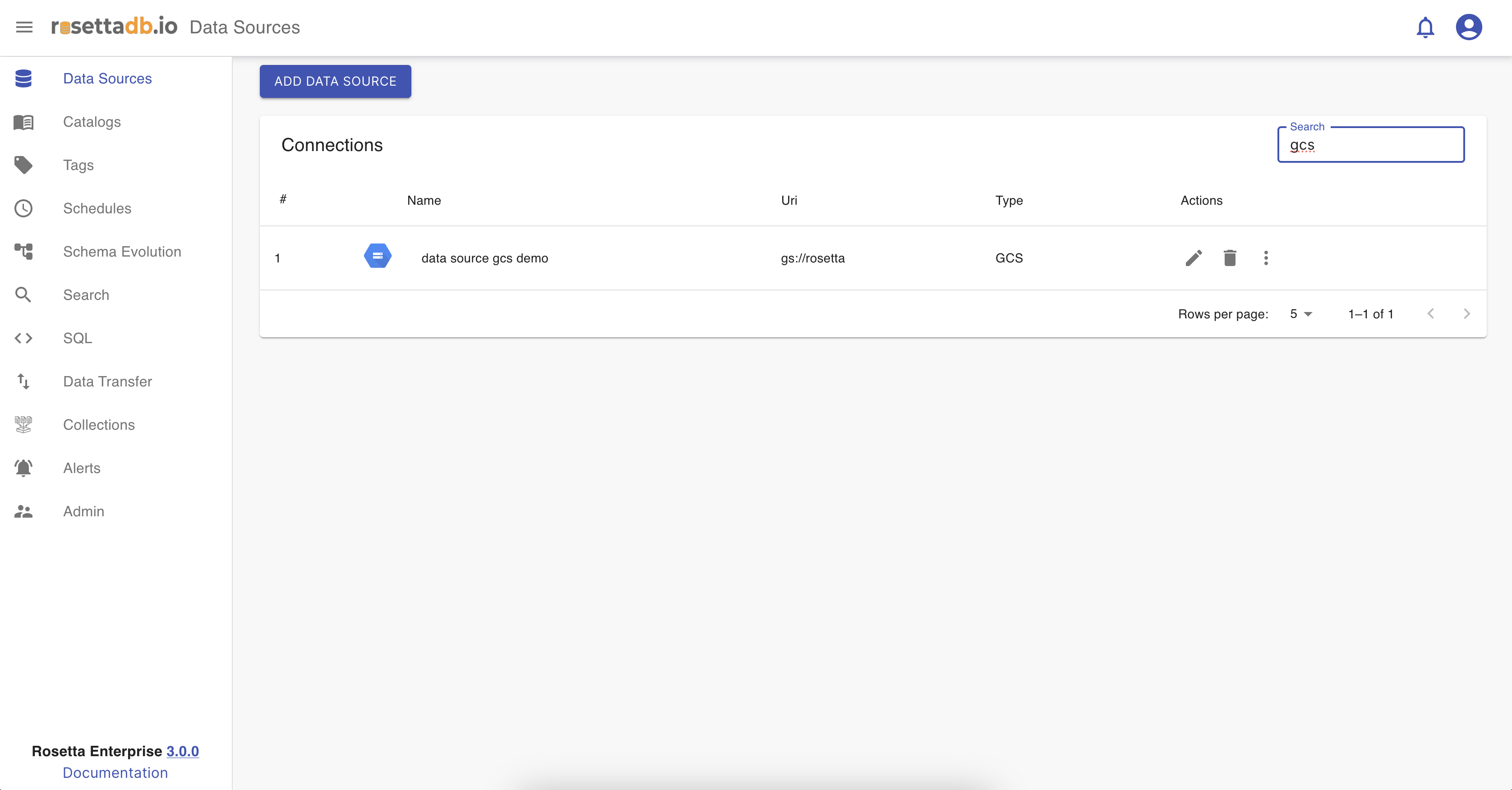Go to next page of connections
Viewport: 1512px width, 790px height.
coord(1466,314)
